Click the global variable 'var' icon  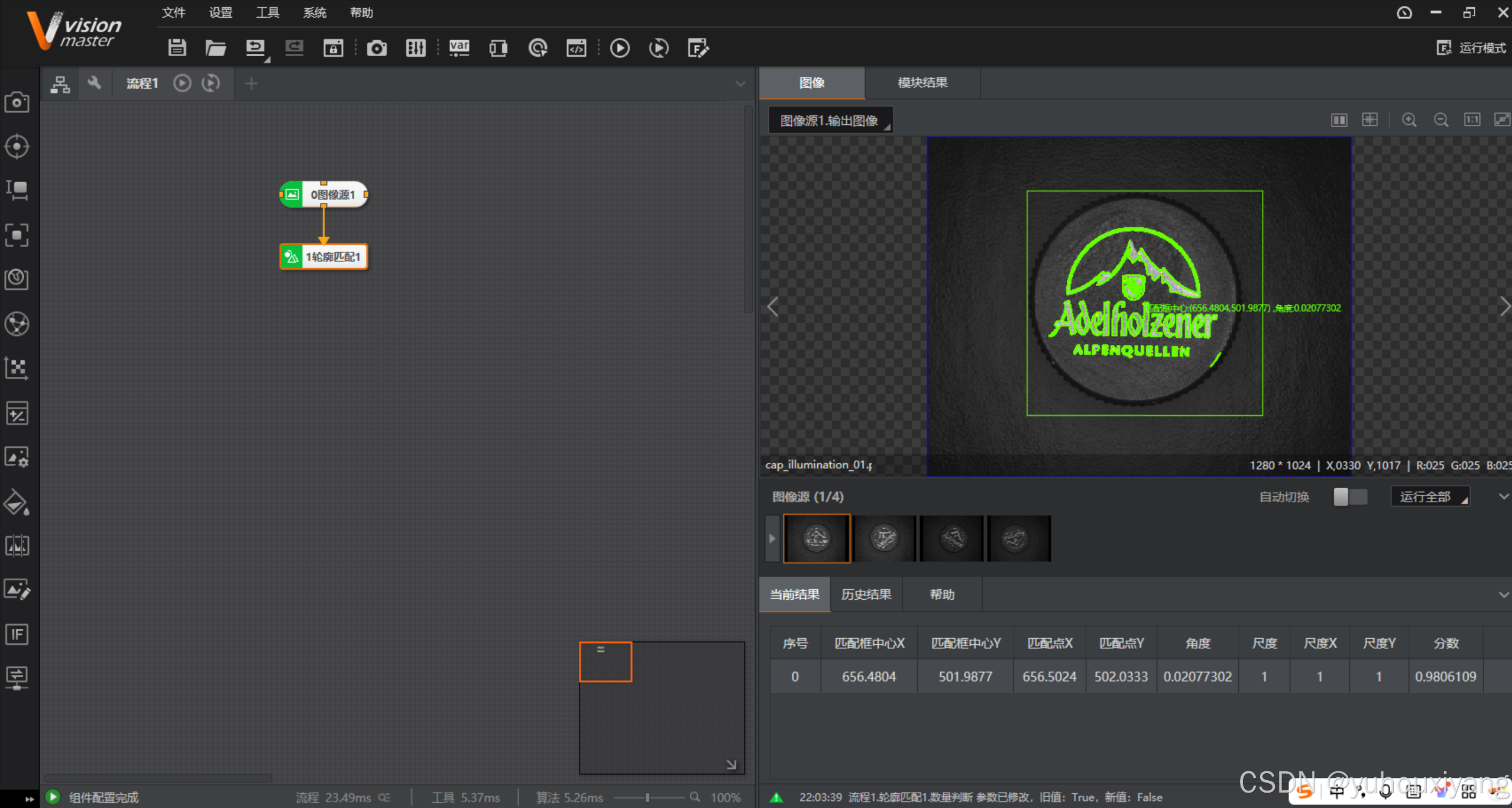[x=459, y=48]
